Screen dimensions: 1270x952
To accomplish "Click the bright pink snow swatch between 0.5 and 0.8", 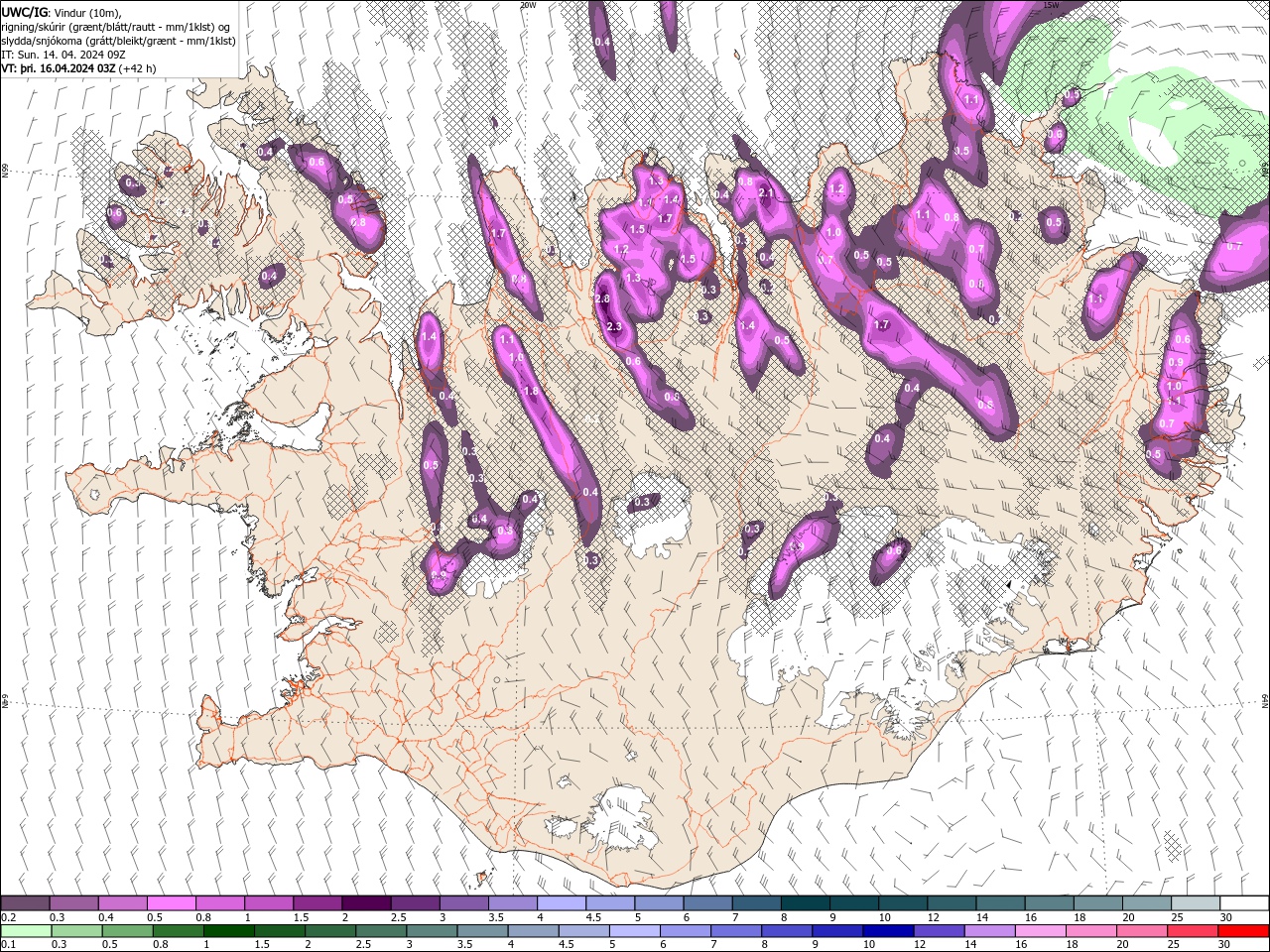I will tap(171, 903).
